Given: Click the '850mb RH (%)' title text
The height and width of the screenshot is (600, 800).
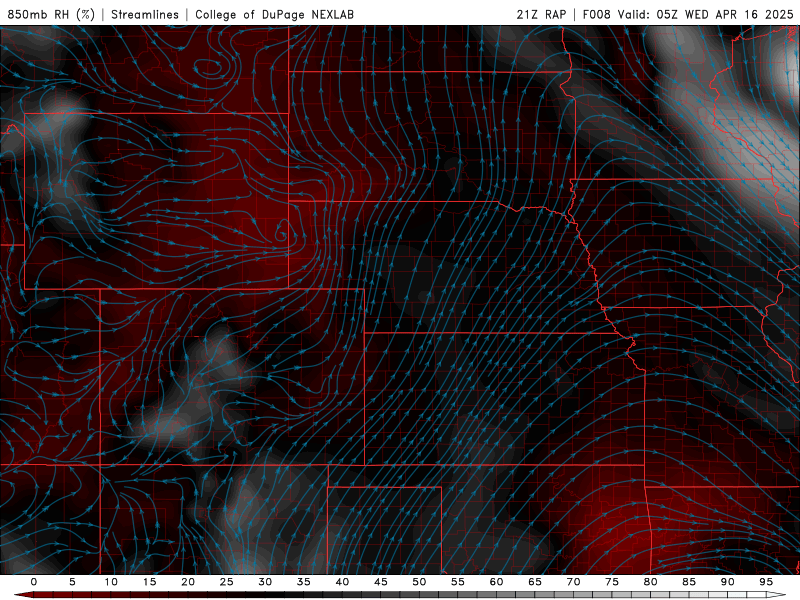Looking at the screenshot, I should tap(51, 14).
